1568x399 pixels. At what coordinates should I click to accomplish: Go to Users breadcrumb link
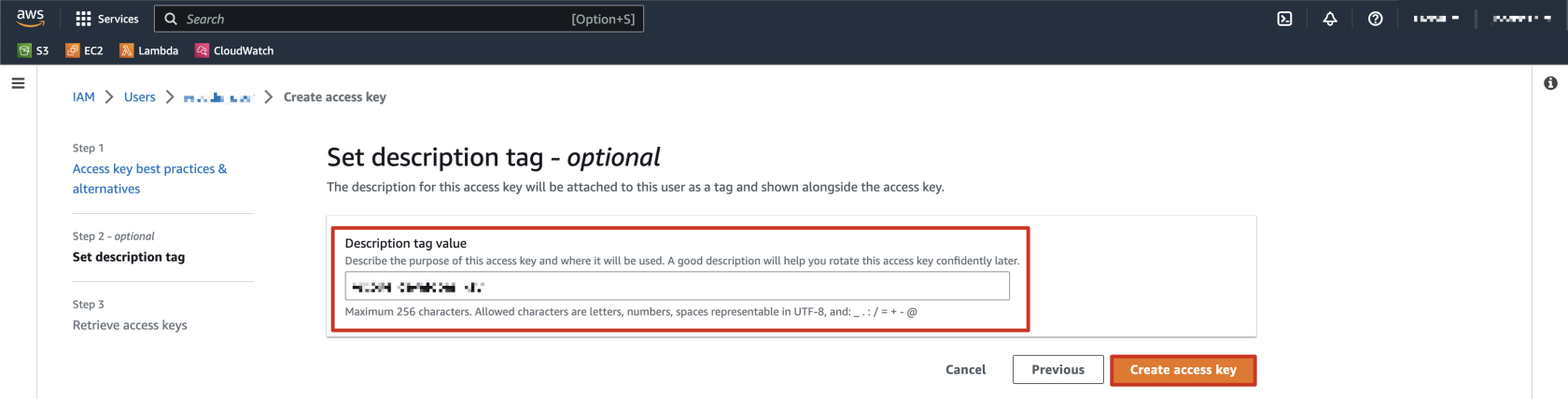(x=140, y=97)
